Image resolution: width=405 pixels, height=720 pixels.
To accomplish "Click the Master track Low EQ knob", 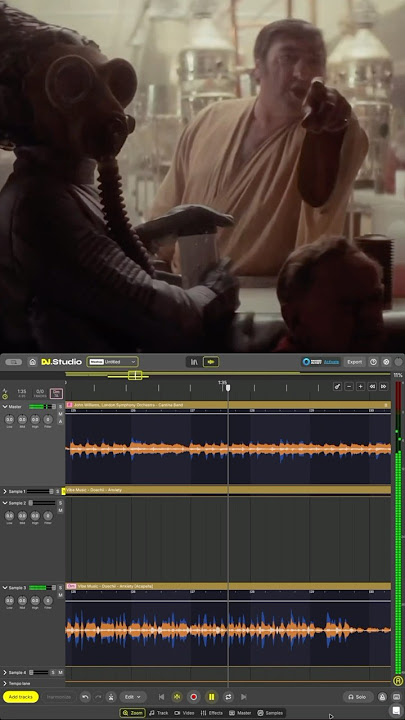I will (9, 419).
